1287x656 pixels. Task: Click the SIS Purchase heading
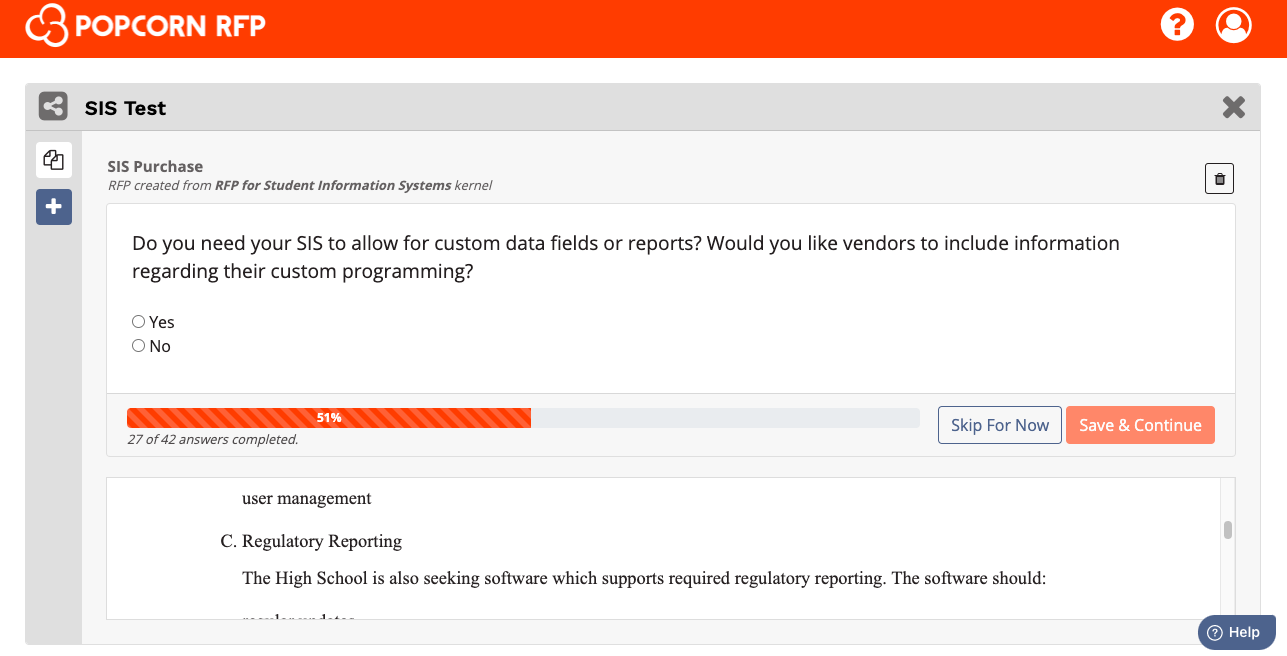[155, 166]
